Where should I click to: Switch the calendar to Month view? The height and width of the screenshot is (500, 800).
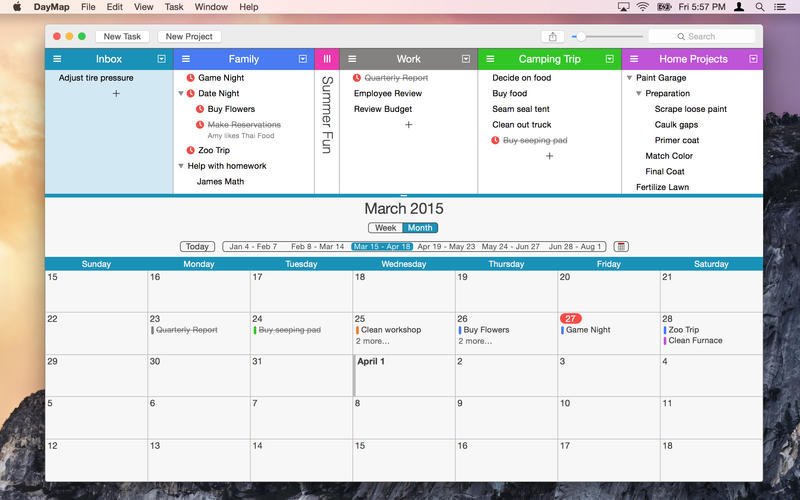click(420, 228)
